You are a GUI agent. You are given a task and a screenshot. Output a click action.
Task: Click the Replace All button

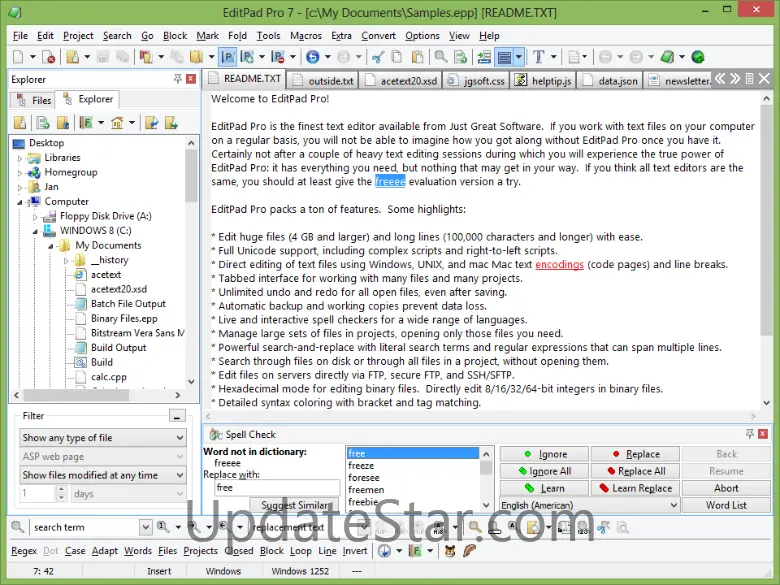(x=635, y=471)
